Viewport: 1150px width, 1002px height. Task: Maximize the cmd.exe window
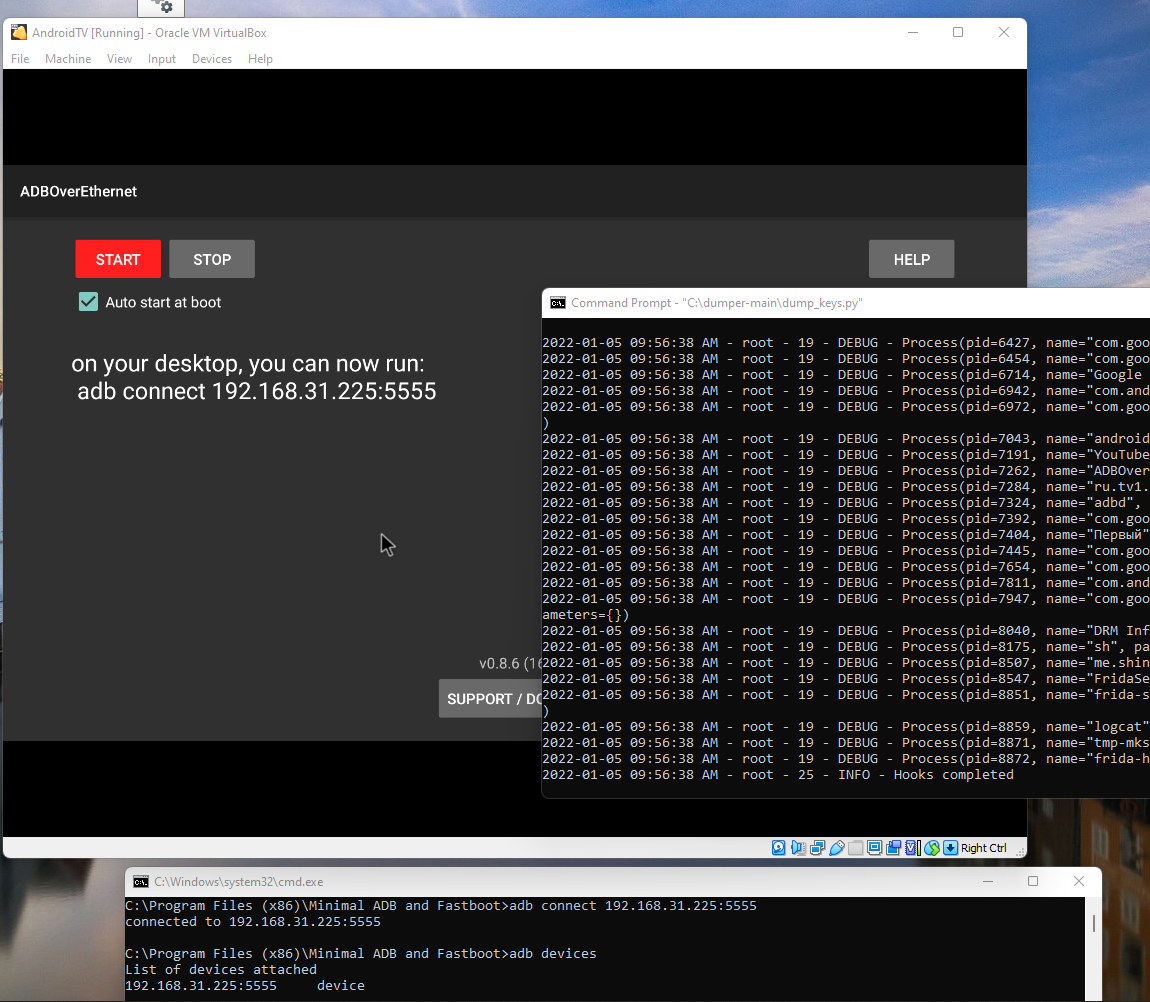point(1033,881)
